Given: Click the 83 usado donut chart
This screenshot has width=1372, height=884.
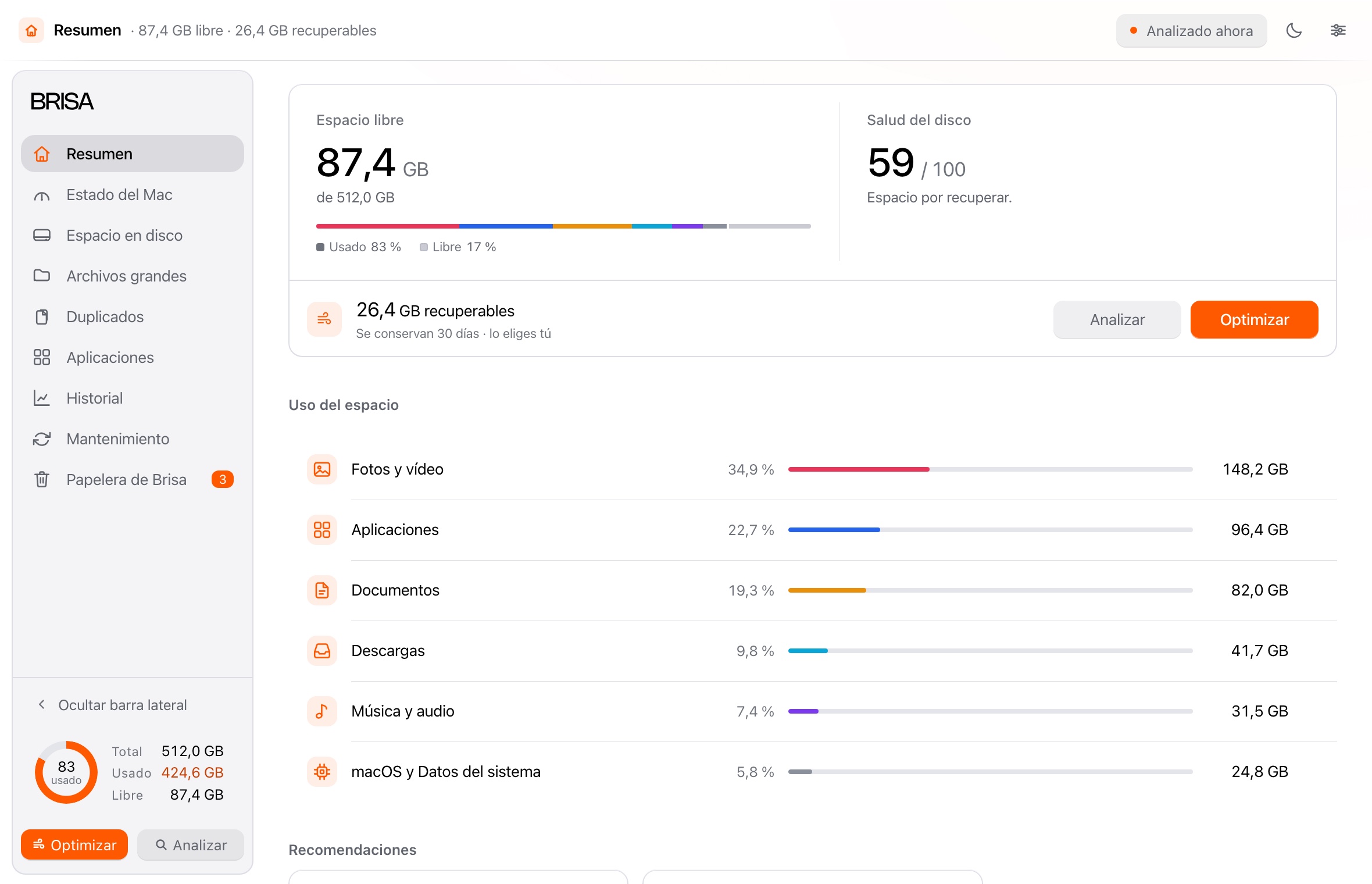Looking at the screenshot, I should (66, 772).
